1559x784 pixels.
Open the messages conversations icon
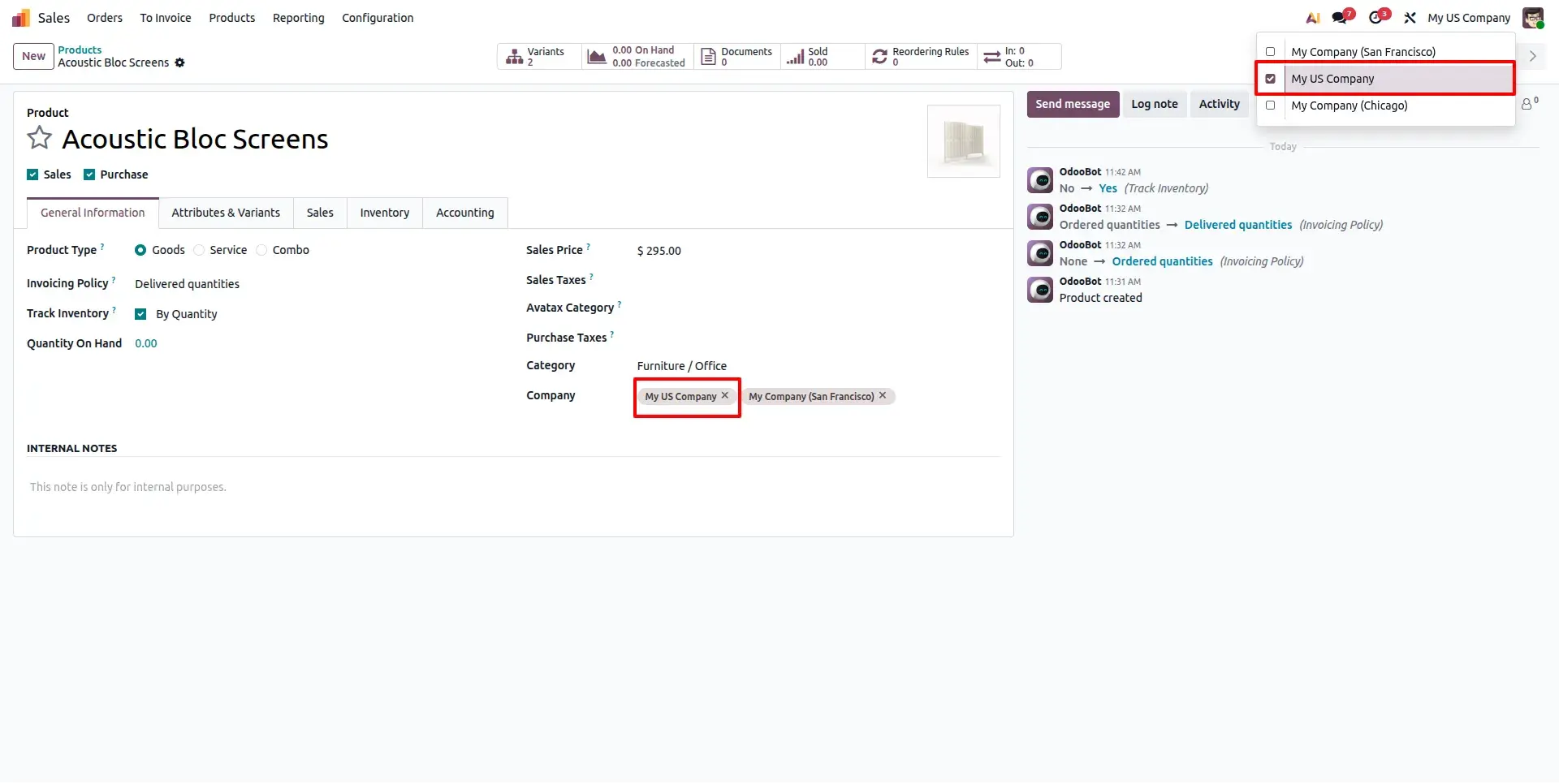coord(1341,17)
